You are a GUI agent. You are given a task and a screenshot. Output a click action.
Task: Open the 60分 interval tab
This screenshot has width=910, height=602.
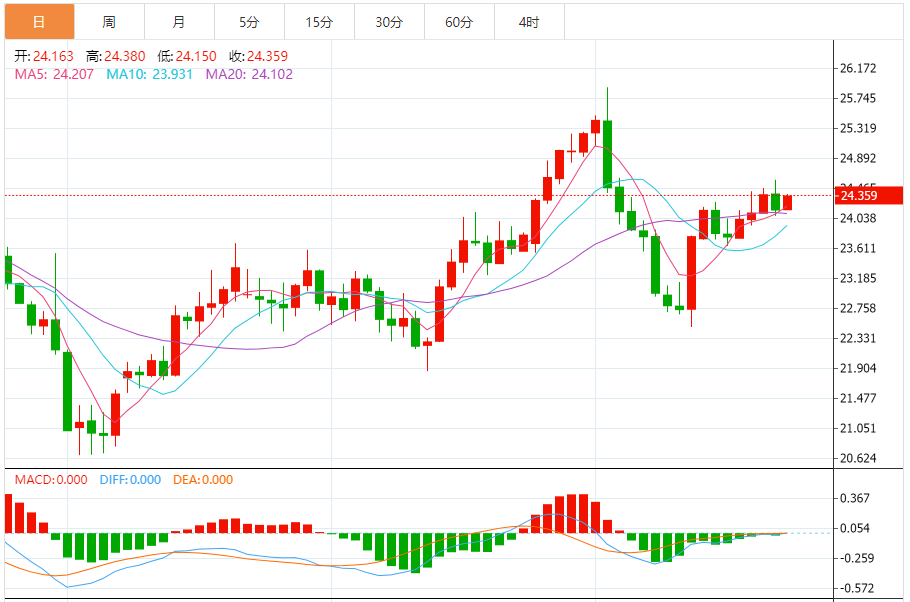(459, 22)
